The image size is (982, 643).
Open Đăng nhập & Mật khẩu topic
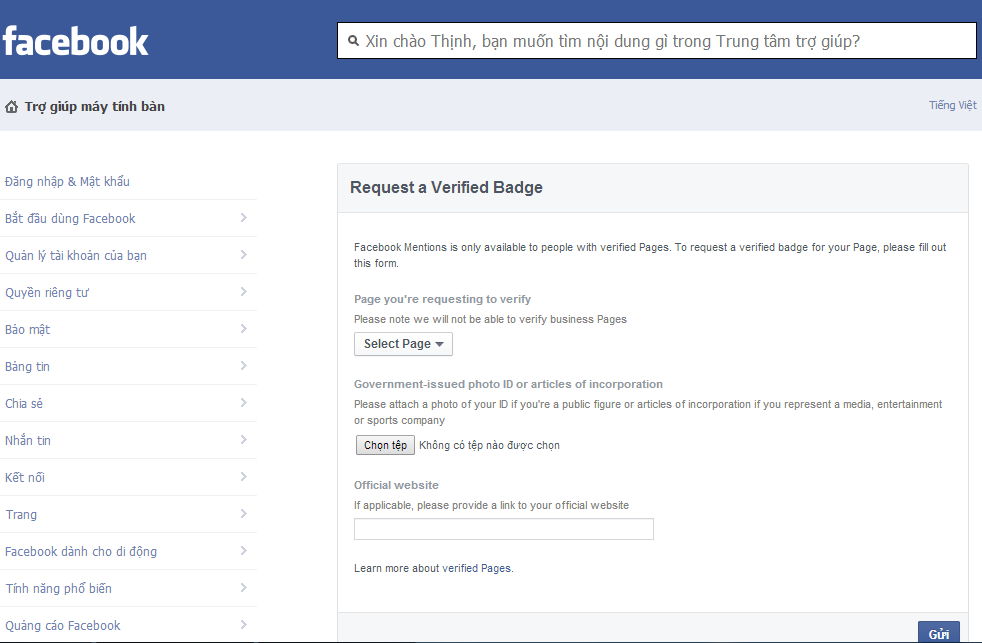pyautogui.click(x=68, y=182)
